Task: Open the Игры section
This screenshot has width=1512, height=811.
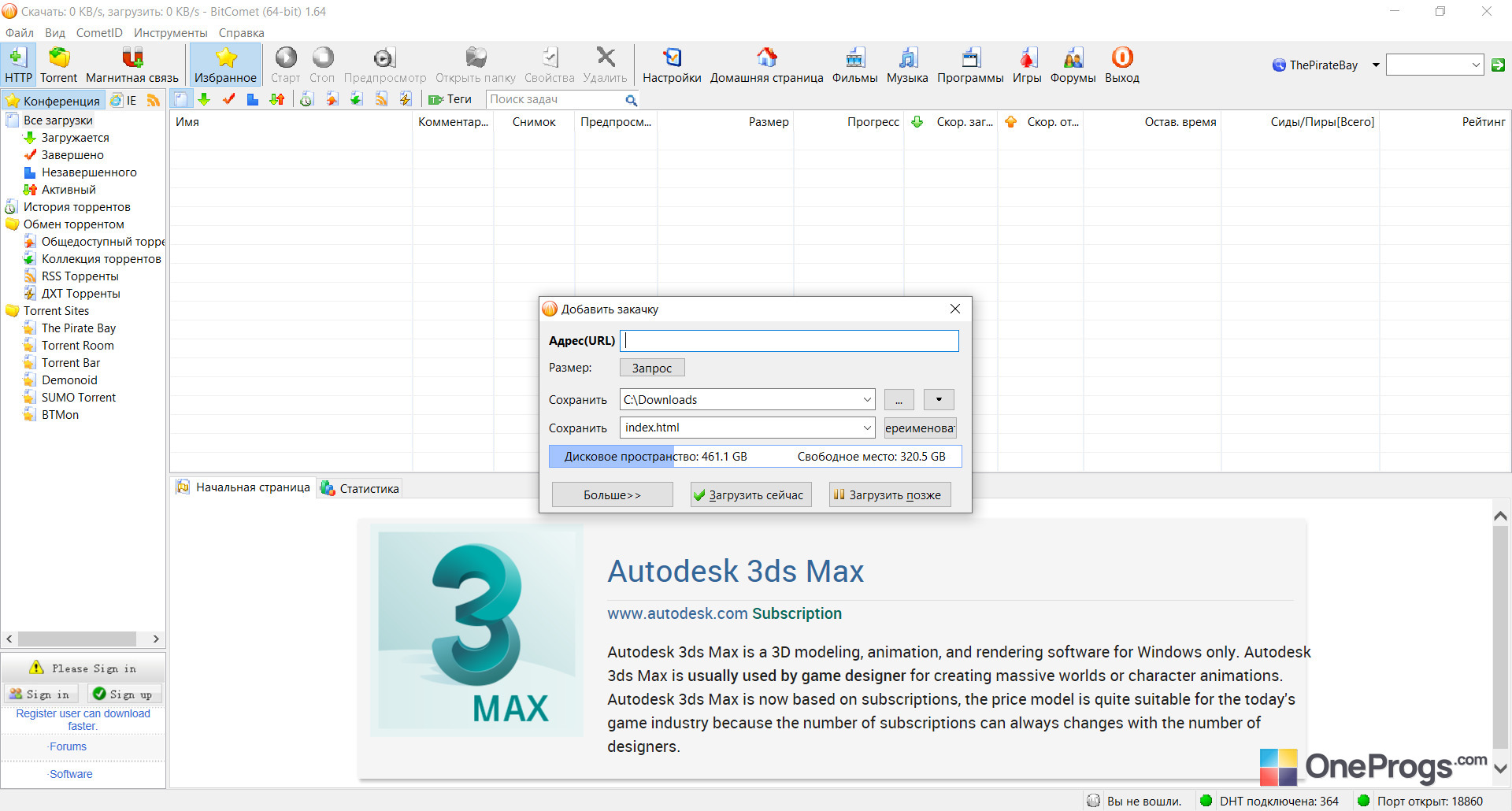Action: [1027, 65]
